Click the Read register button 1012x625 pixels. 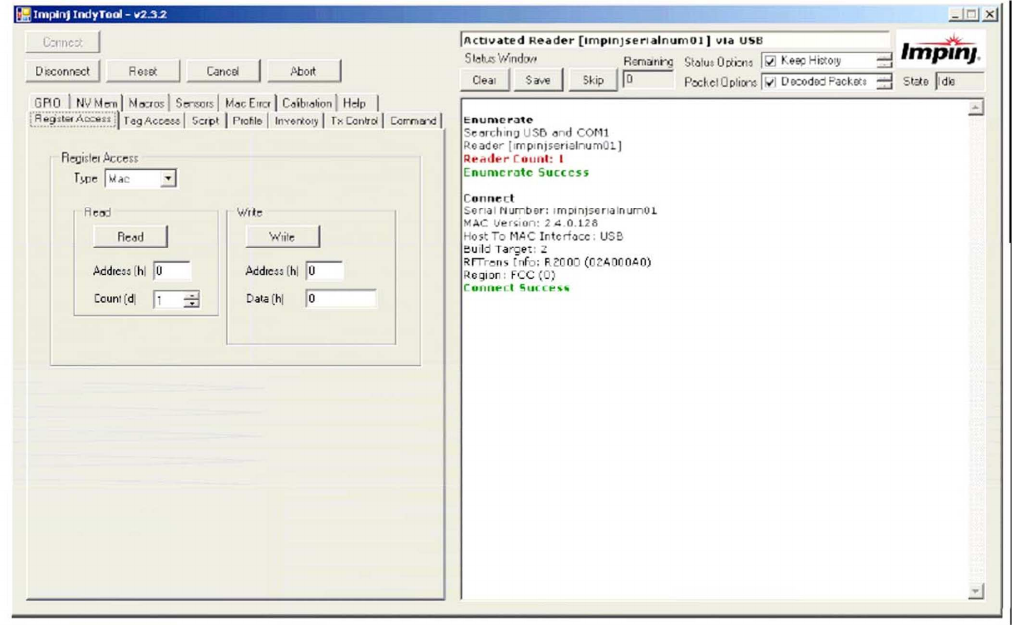click(x=130, y=237)
